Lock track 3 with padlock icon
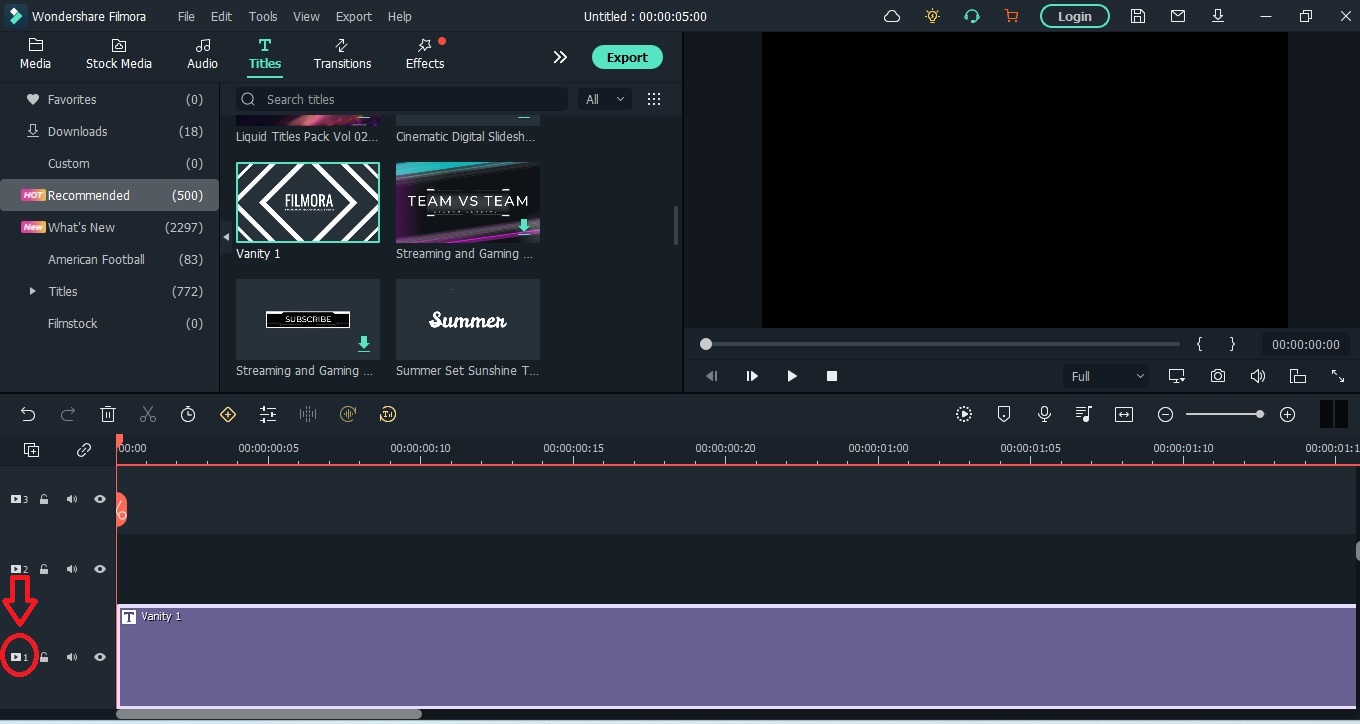1360x724 pixels. [x=44, y=499]
